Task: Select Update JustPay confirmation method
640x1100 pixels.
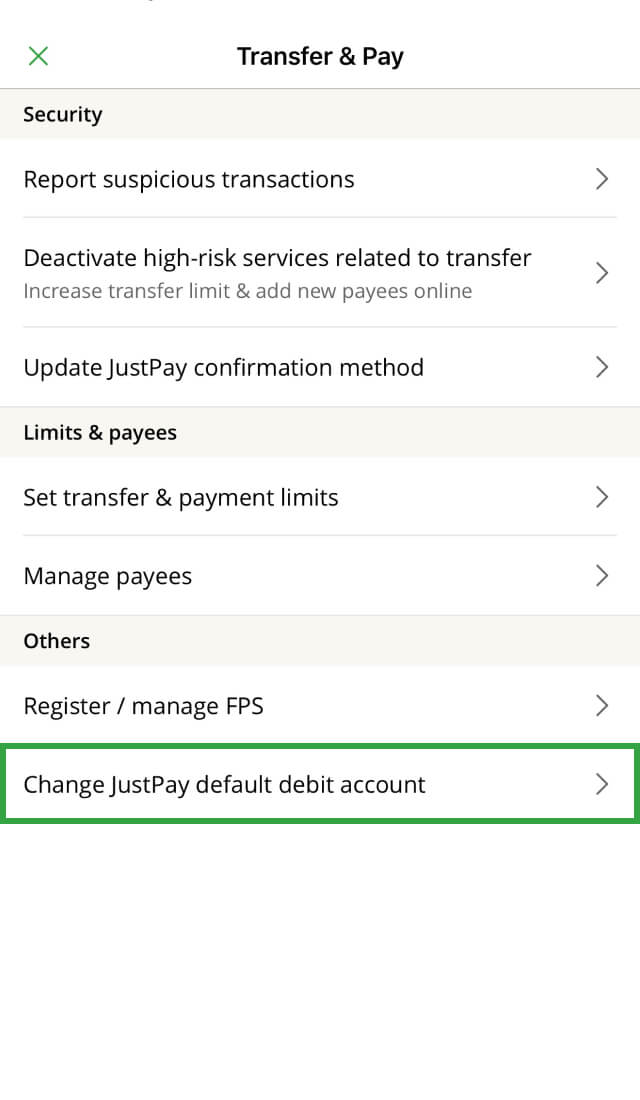Action: click(x=320, y=367)
